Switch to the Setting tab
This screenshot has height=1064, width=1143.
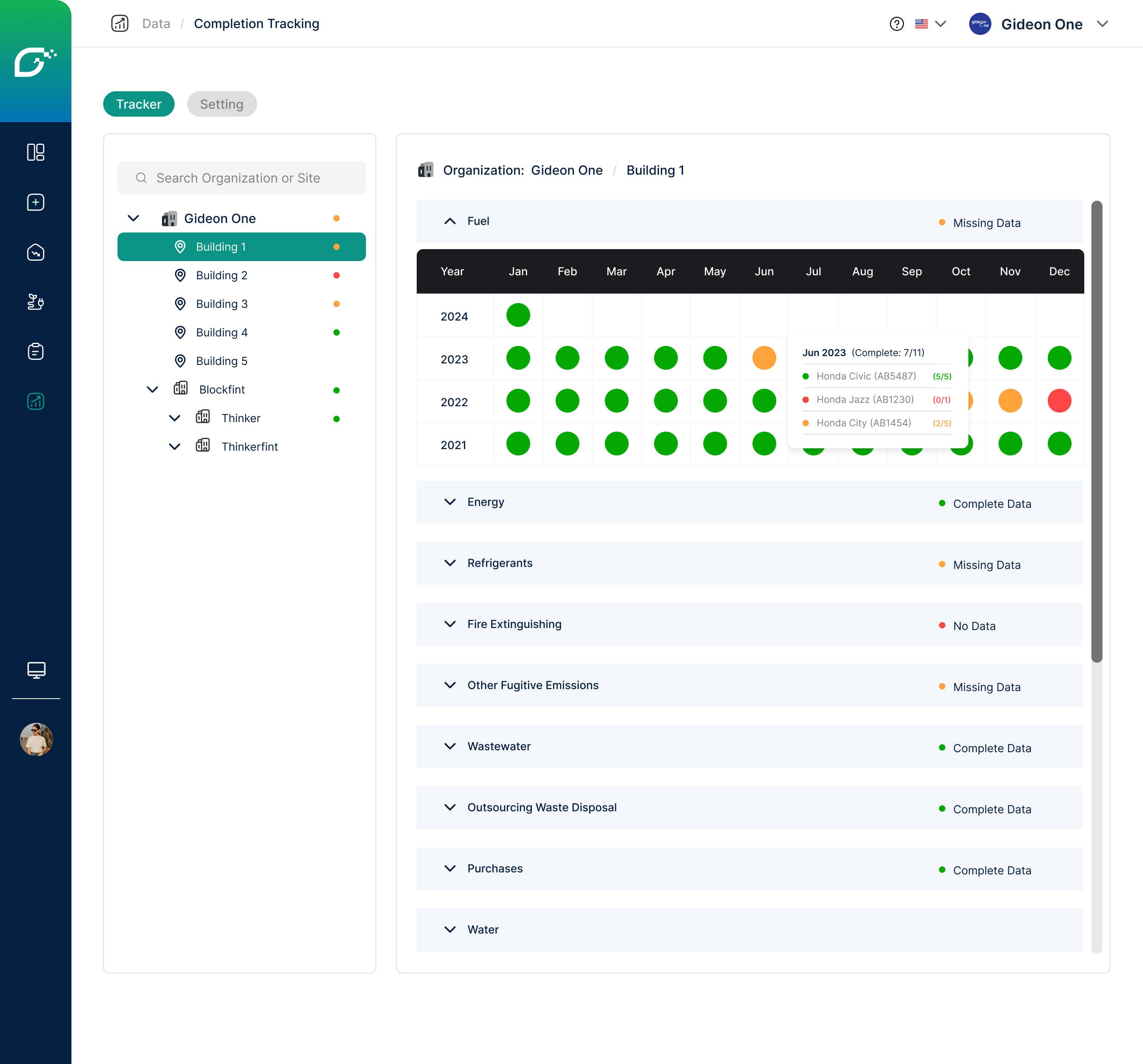pyautogui.click(x=221, y=104)
